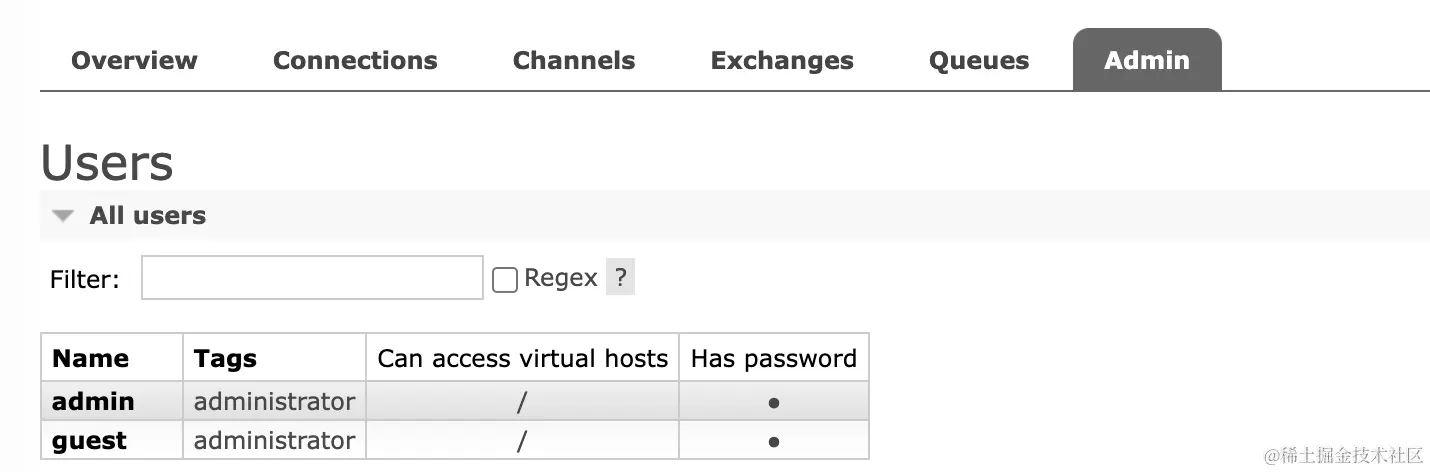Open the Overview tab

(x=134, y=61)
